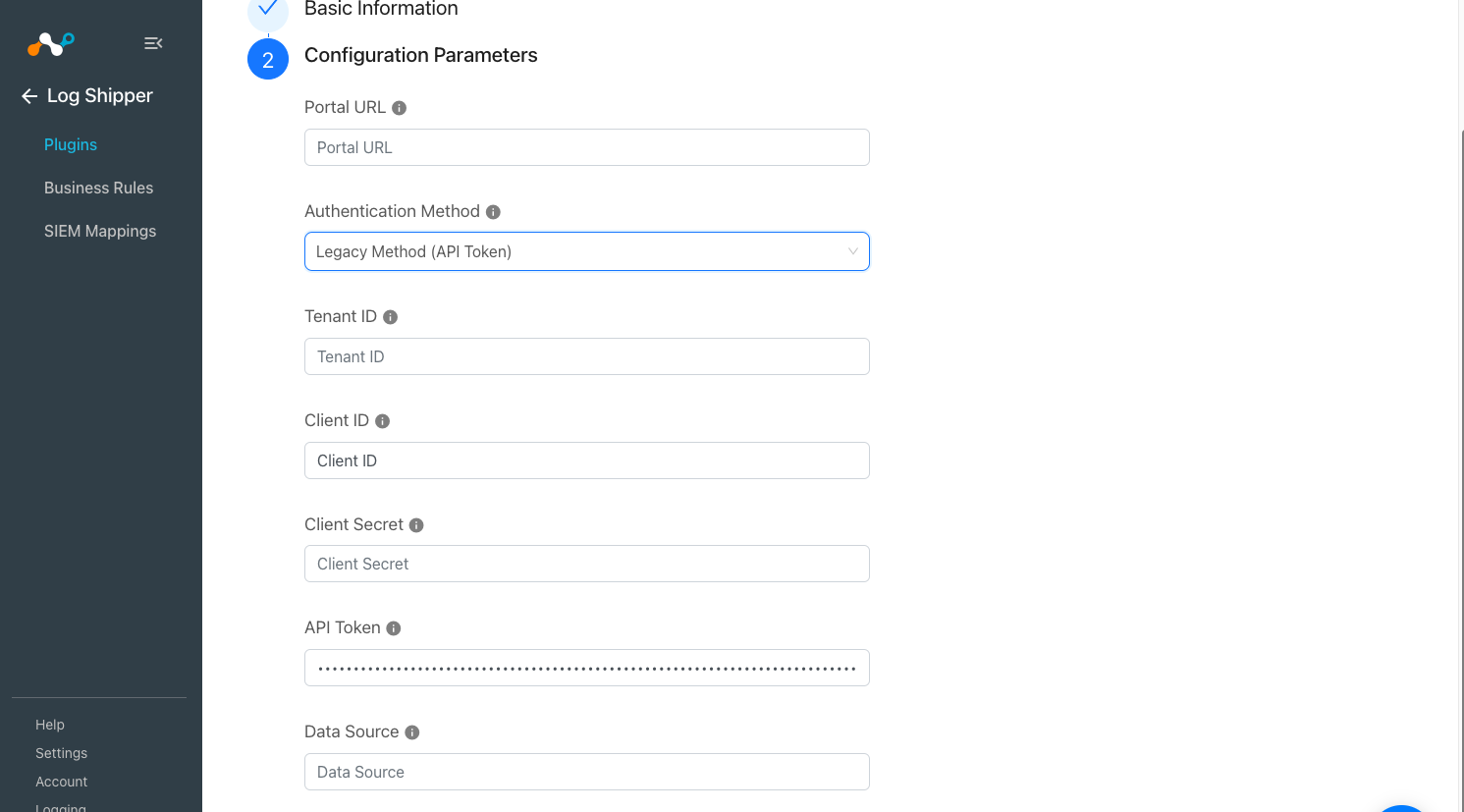The image size is (1464, 812).
Task: Open the SIEM Mappings section
Action: (100, 231)
